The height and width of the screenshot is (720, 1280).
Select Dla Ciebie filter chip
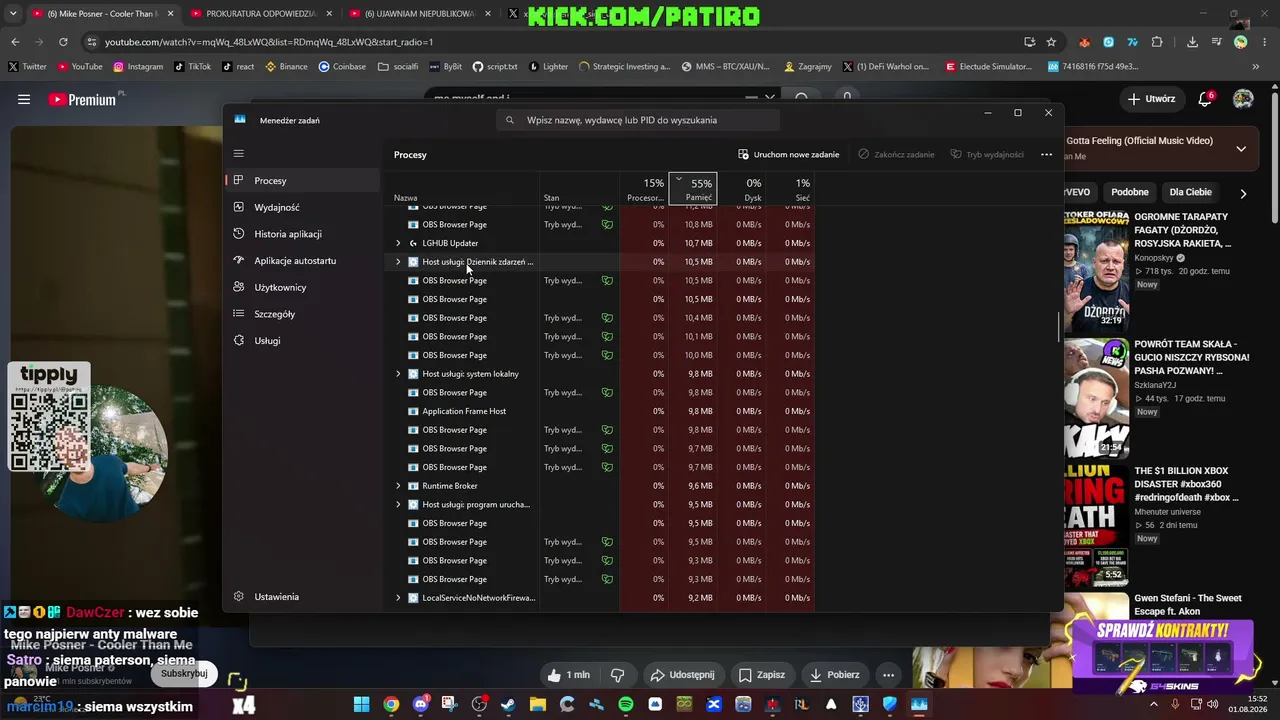click(x=1191, y=192)
